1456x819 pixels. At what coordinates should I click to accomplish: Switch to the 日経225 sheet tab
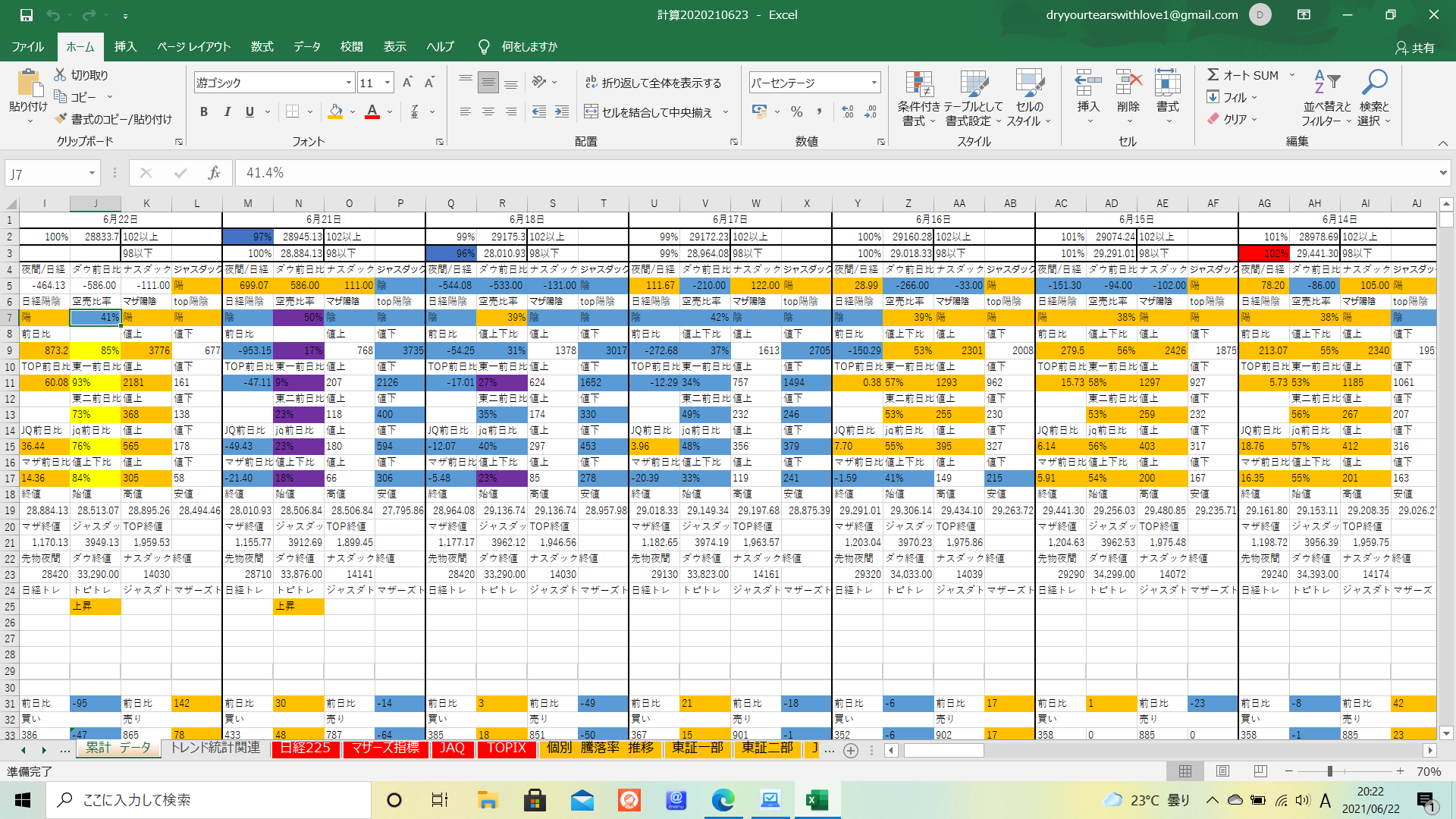[x=306, y=748]
